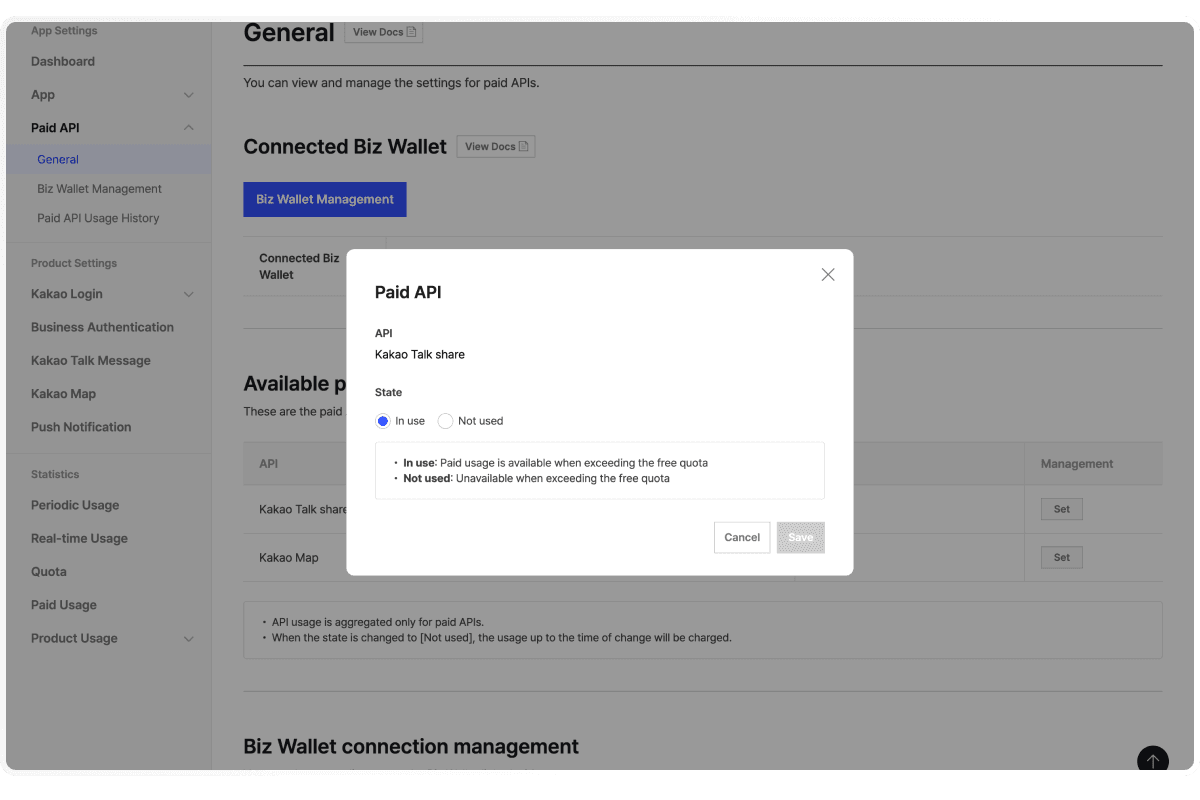Open View Docs for Connected Biz Wallet
Screen dimensions: 1200x800
tap(496, 147)
